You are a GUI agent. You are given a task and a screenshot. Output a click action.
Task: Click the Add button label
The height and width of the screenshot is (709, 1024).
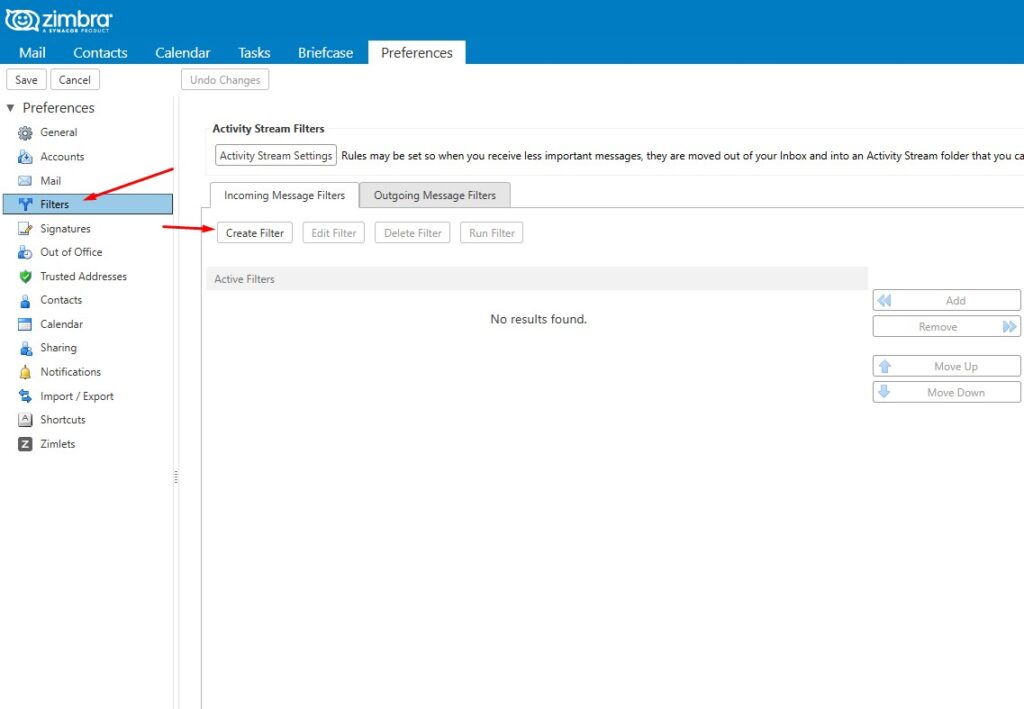(x=955, y=300)
